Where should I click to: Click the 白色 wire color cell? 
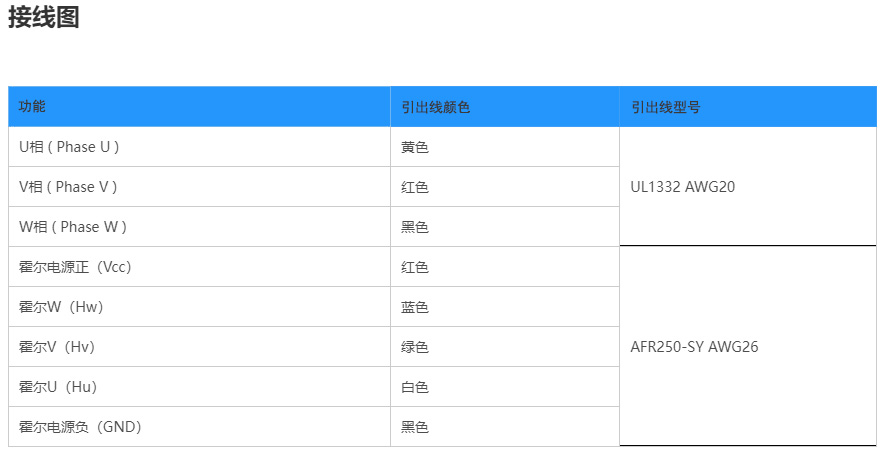pyautogui.click(x=415, y=387)
